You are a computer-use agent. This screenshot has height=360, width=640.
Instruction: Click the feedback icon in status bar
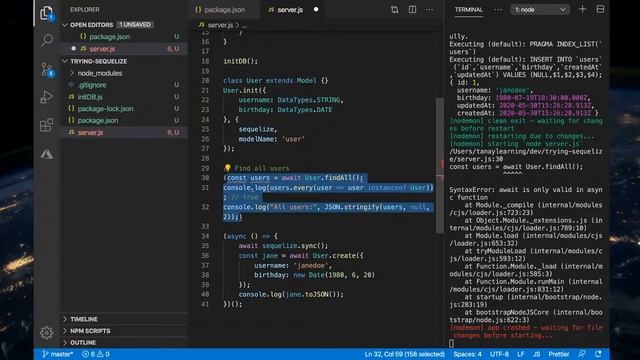click(582, 354)
